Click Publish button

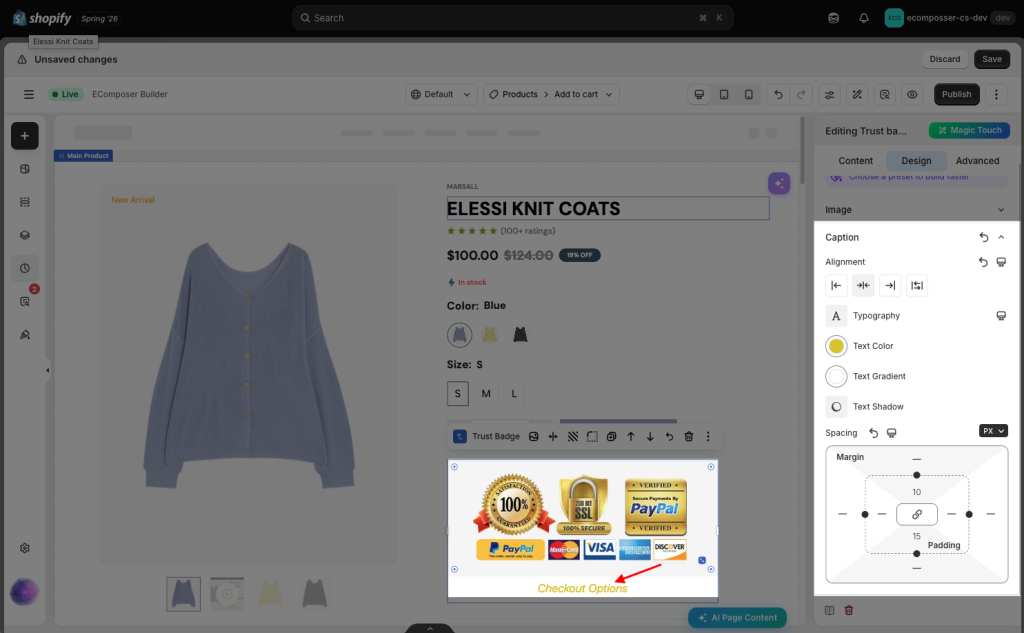957,94
